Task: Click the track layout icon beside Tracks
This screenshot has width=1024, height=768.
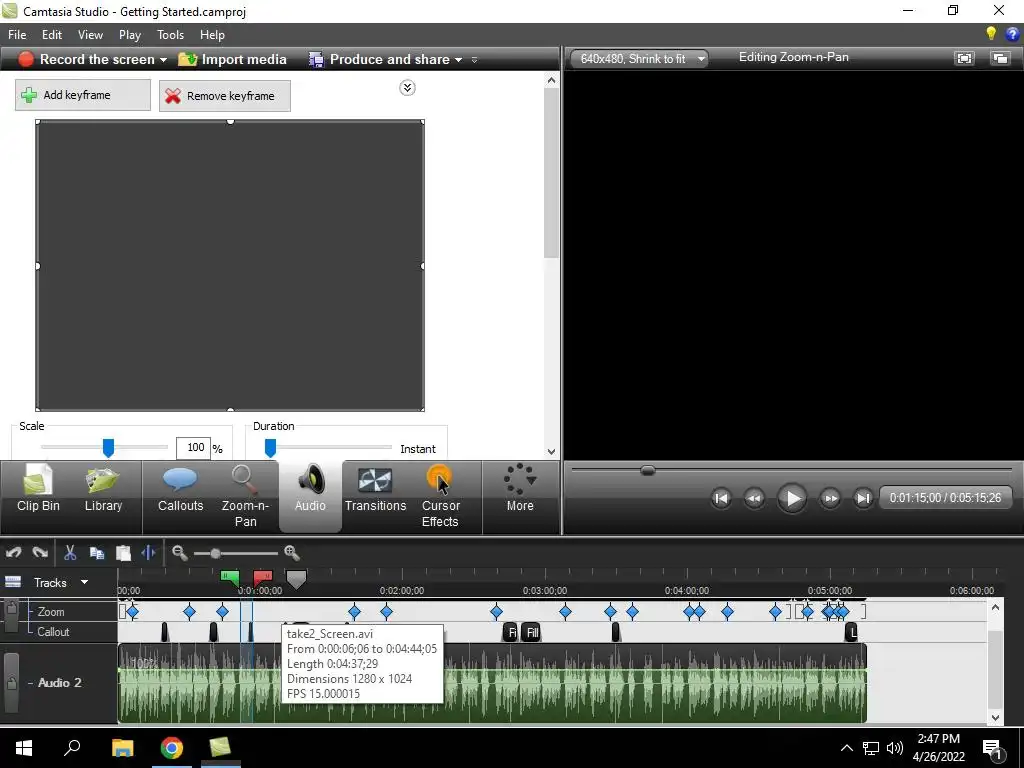Action: coord(13,582)
